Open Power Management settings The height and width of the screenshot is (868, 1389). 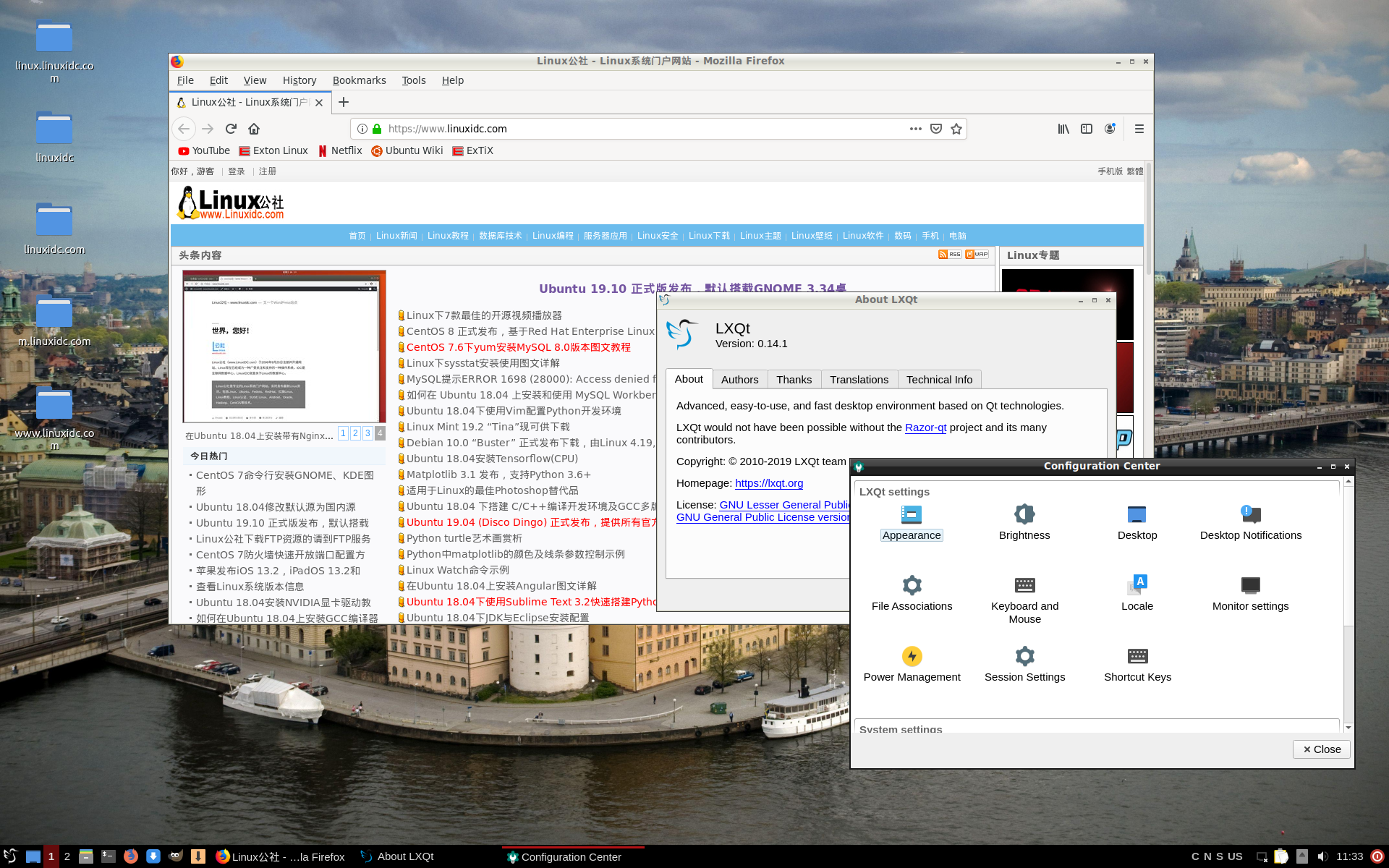tap(912, 665)
